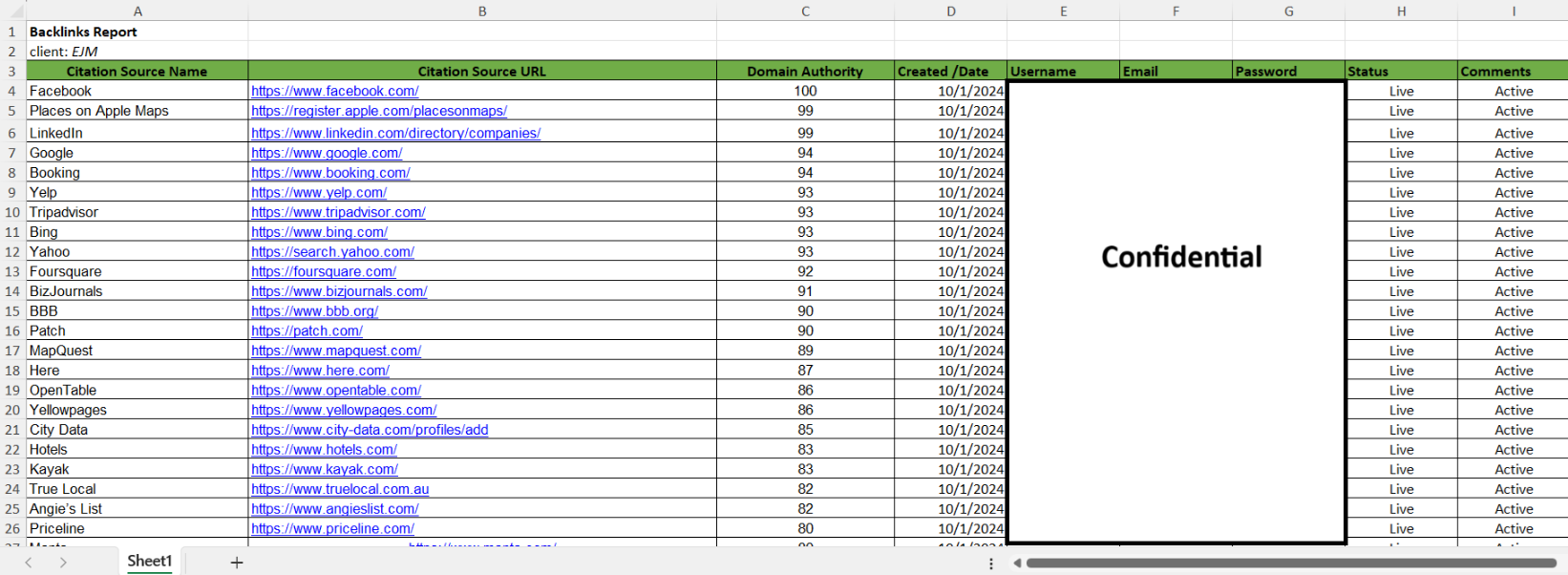
Task: Select row 3 header number
Action: coord(12,72)
